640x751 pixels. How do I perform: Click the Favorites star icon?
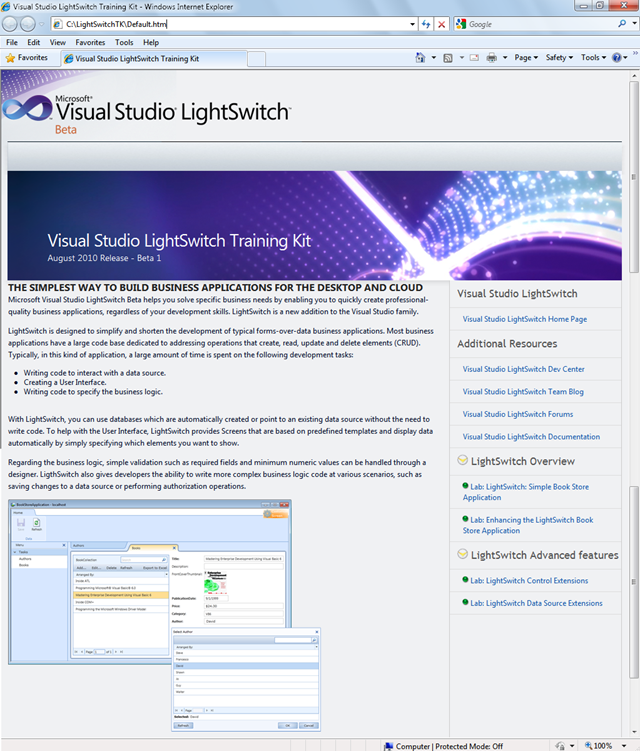[10, 58]
